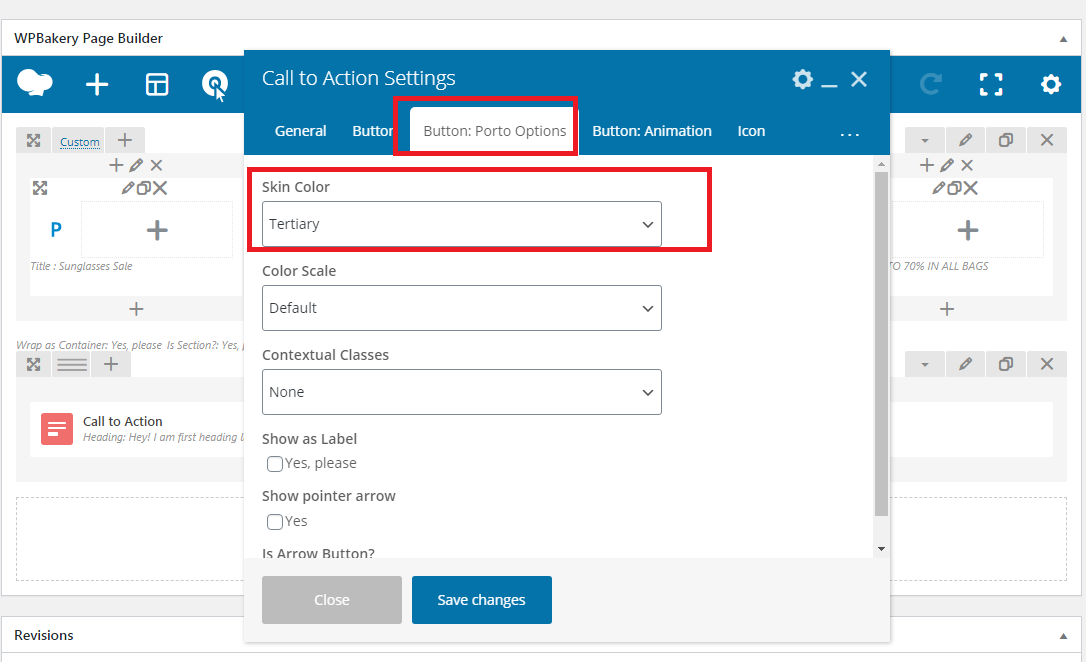Switch to the General tab
The height and width of the screenshot is (662, 1086).
300,131
